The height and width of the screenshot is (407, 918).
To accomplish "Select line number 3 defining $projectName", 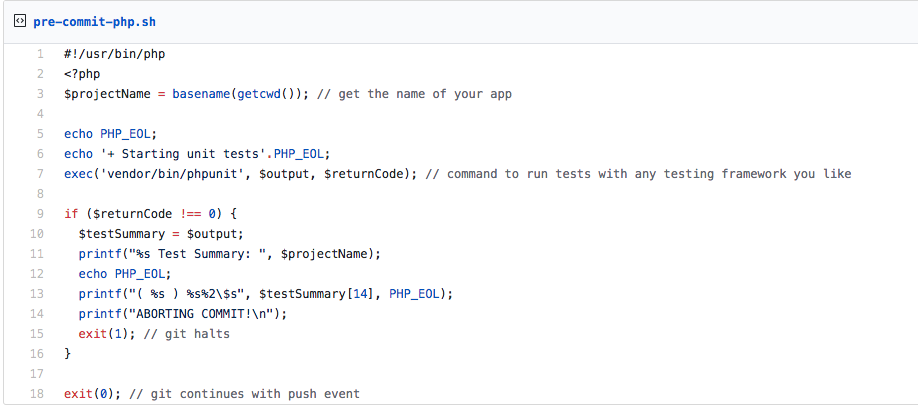I will (40, 94).
